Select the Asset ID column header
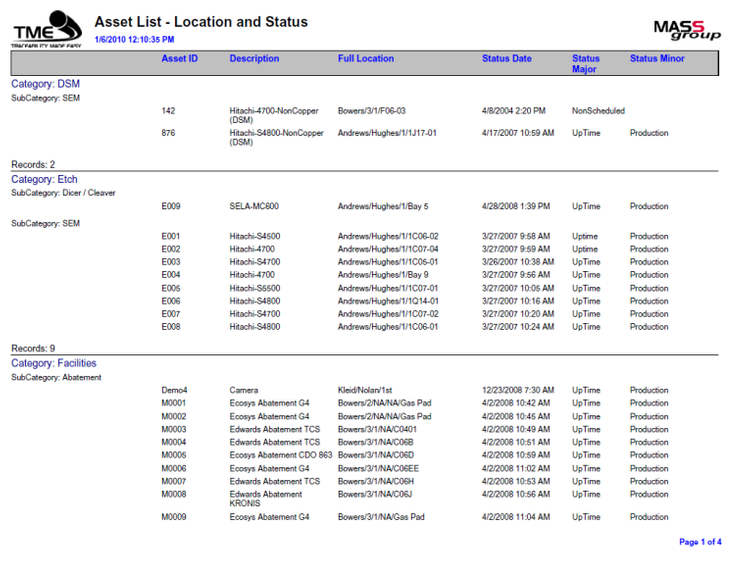750x565 pixels. point(179,58)
